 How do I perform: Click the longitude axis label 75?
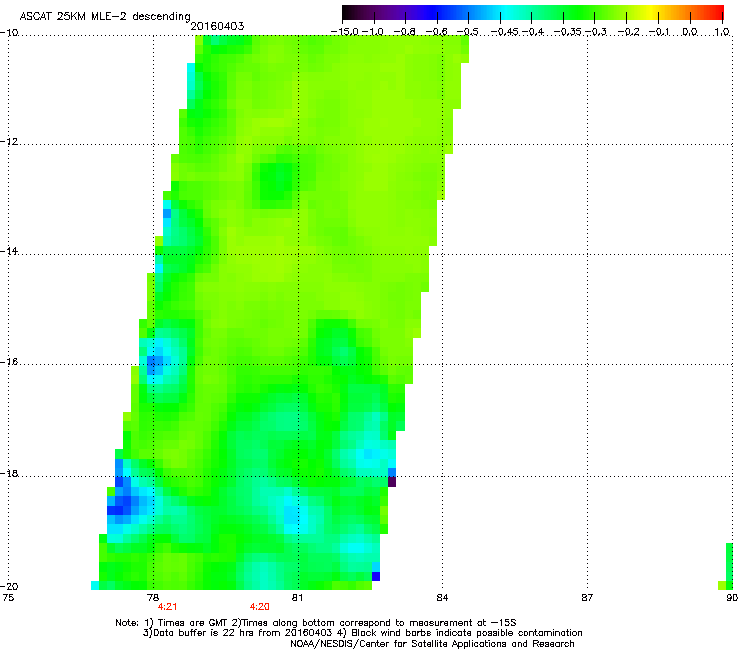pyautogui.click(x=8, y=598)
